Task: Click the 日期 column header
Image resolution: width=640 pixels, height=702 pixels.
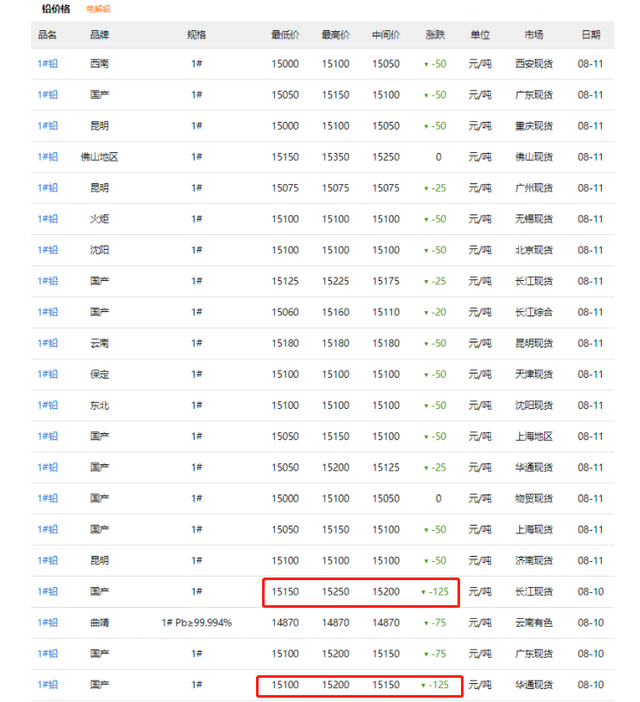Action: 591,35
